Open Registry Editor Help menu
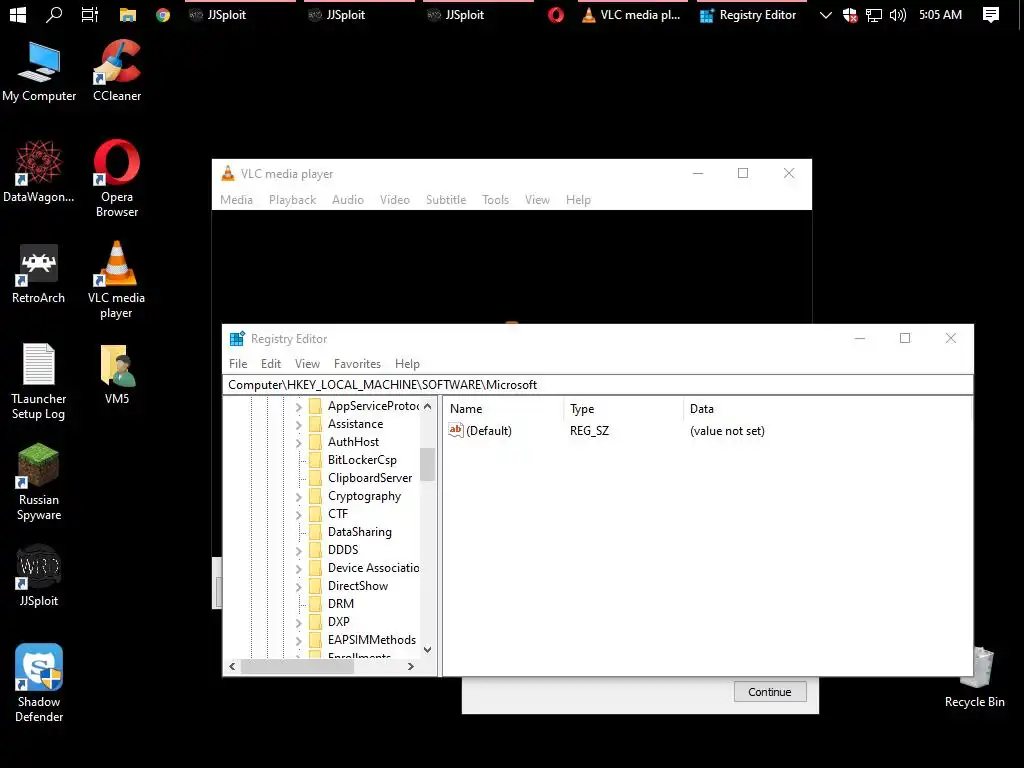 click(407, 364)
